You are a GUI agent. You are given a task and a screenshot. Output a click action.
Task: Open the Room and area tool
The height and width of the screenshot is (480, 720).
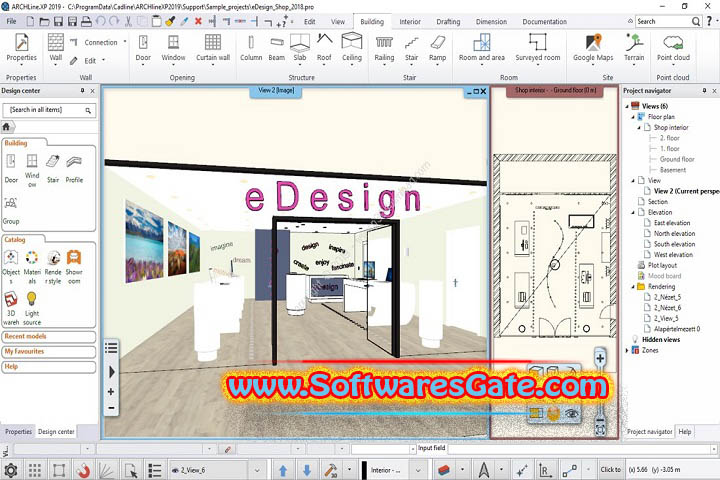482,48
